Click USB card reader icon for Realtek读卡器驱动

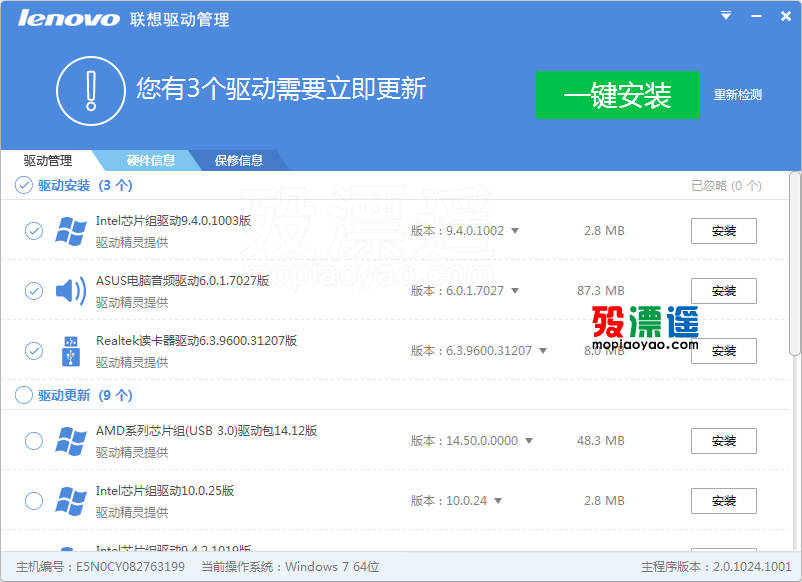[71, 351]
